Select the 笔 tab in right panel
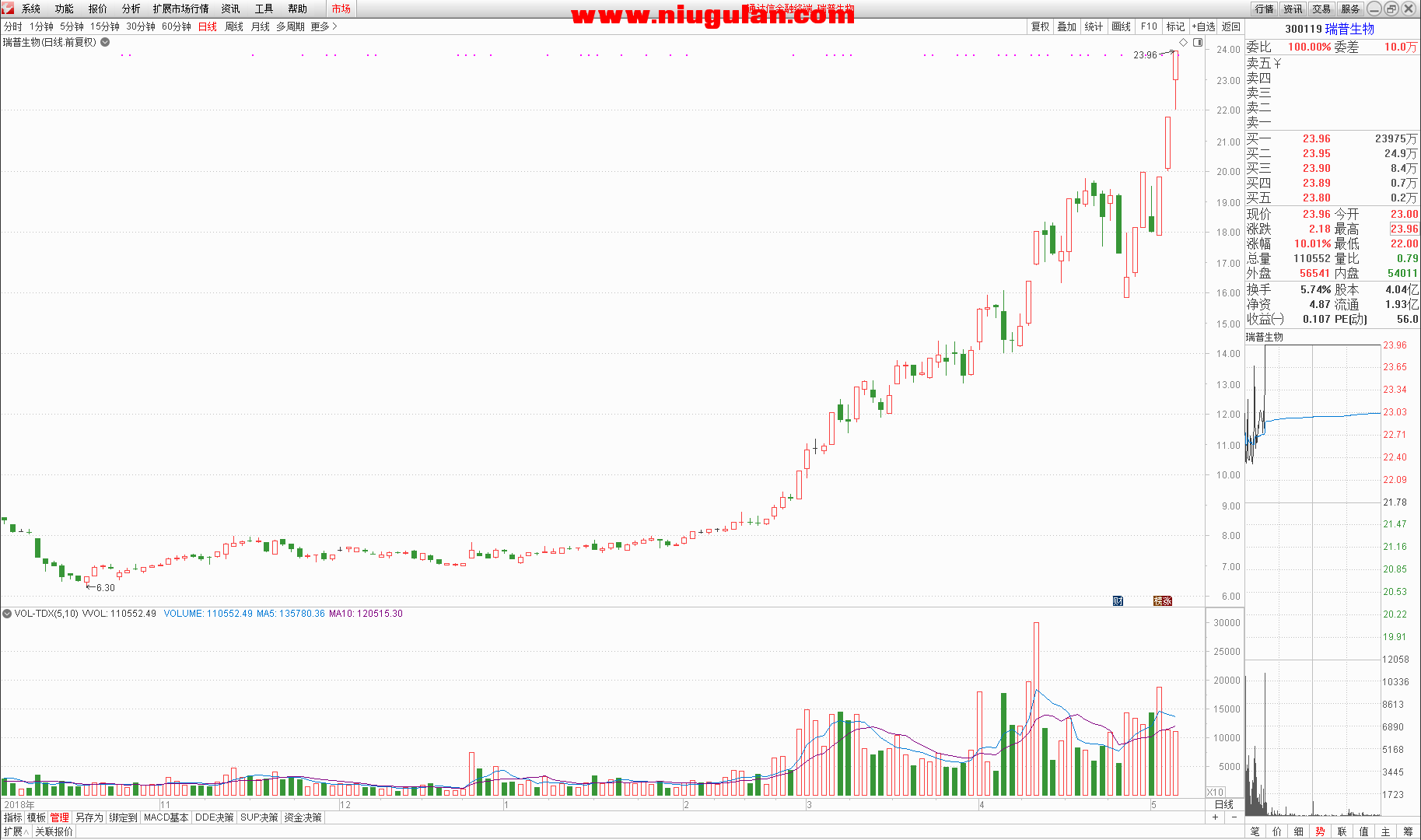The image size is (1421, 840). (x=1255, y=831)
